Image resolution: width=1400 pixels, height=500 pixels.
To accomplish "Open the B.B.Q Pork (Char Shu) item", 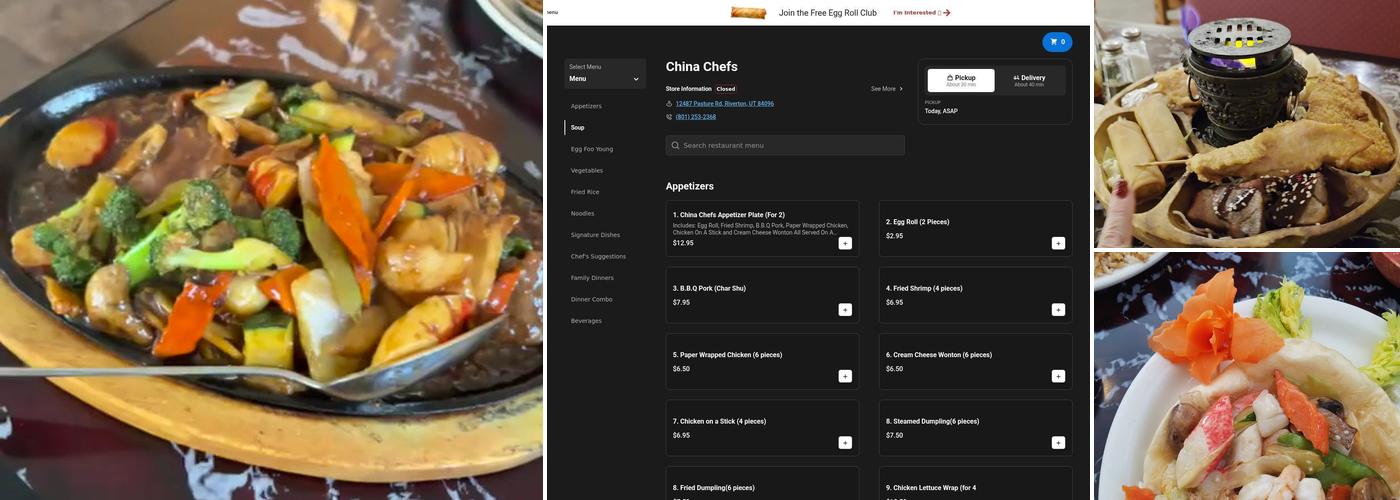I will pos(762,295).
